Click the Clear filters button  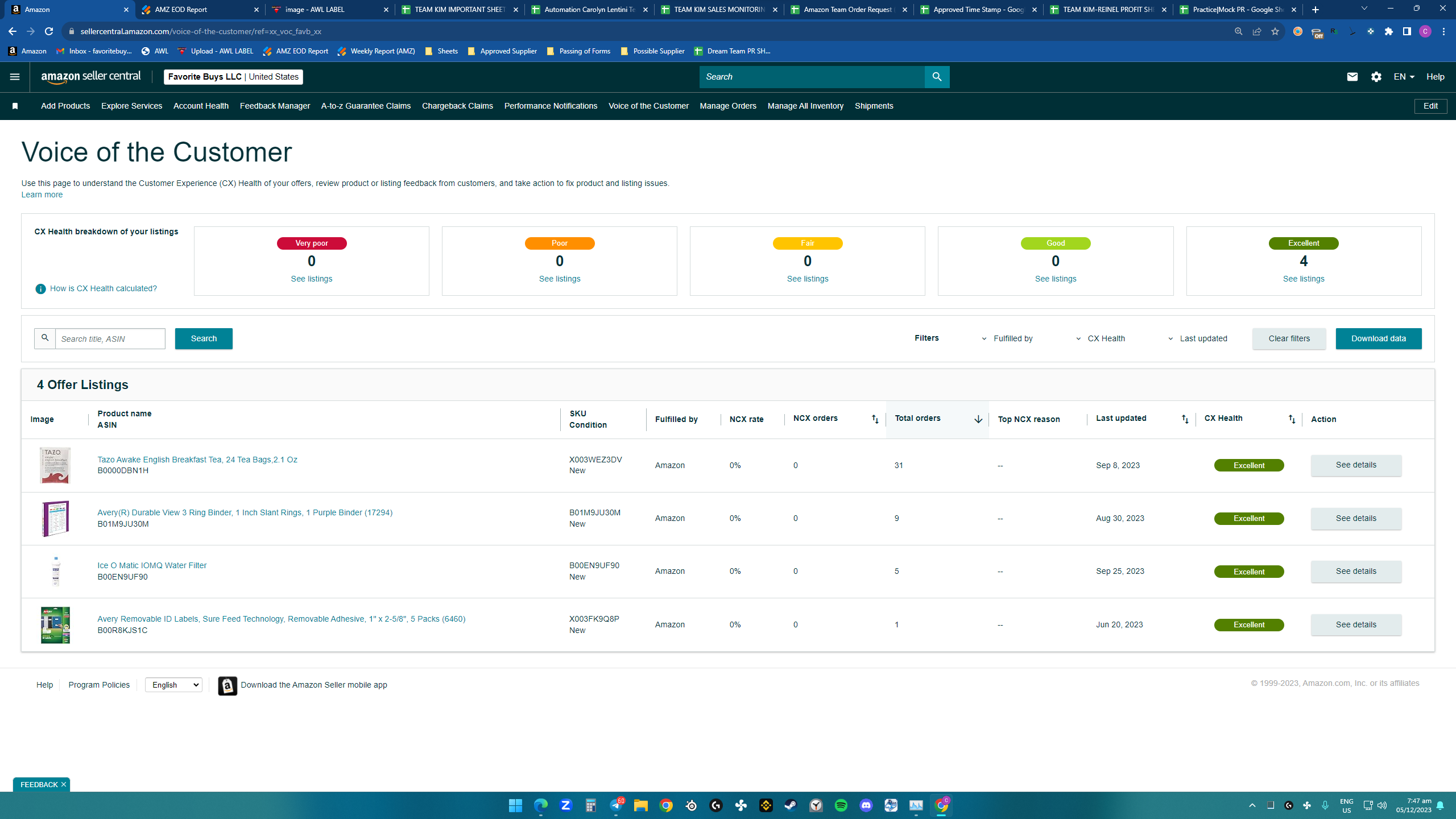pyautogui.click(x=1289, y=339)
